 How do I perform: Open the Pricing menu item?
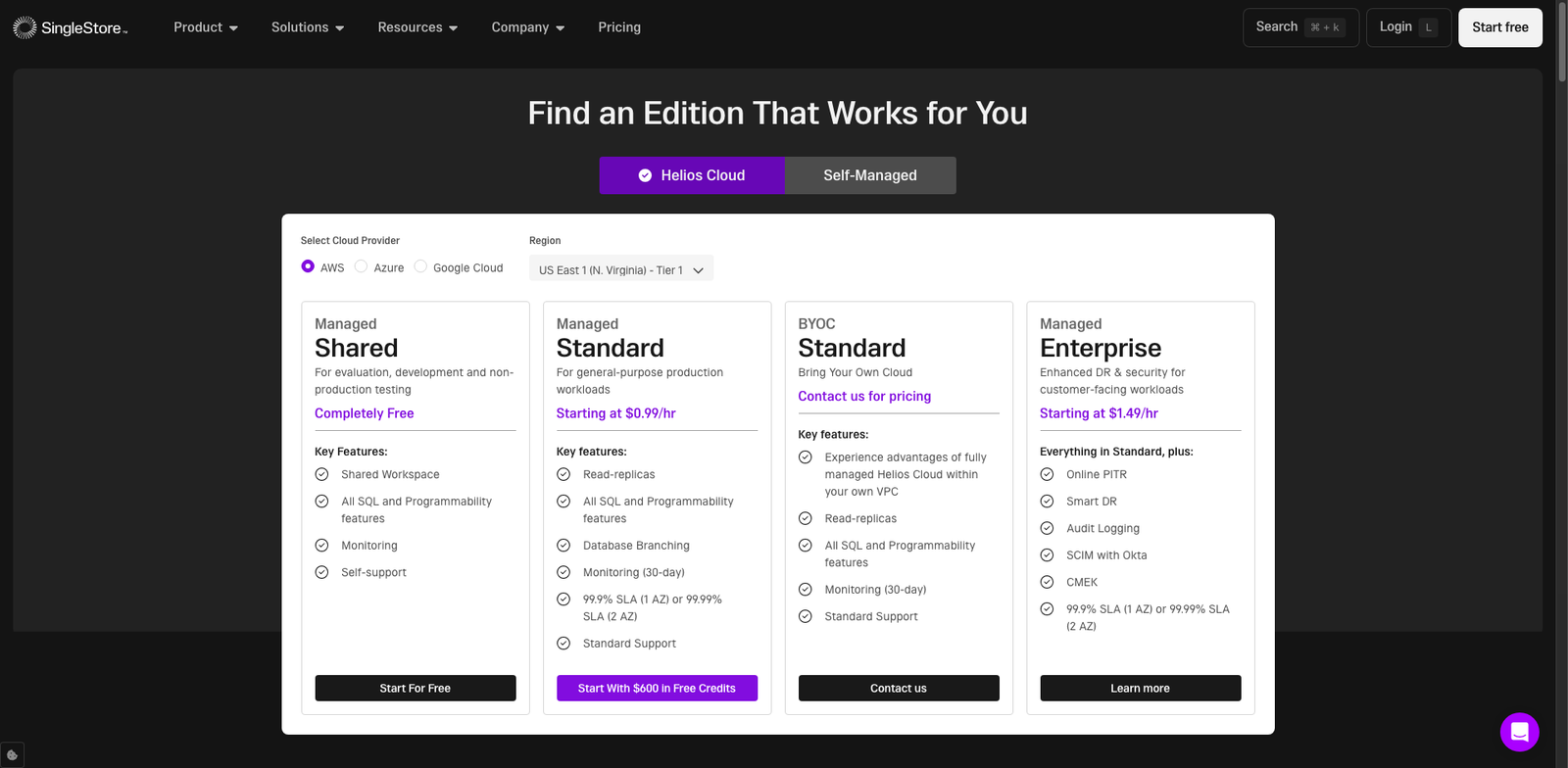click(619, 27)
